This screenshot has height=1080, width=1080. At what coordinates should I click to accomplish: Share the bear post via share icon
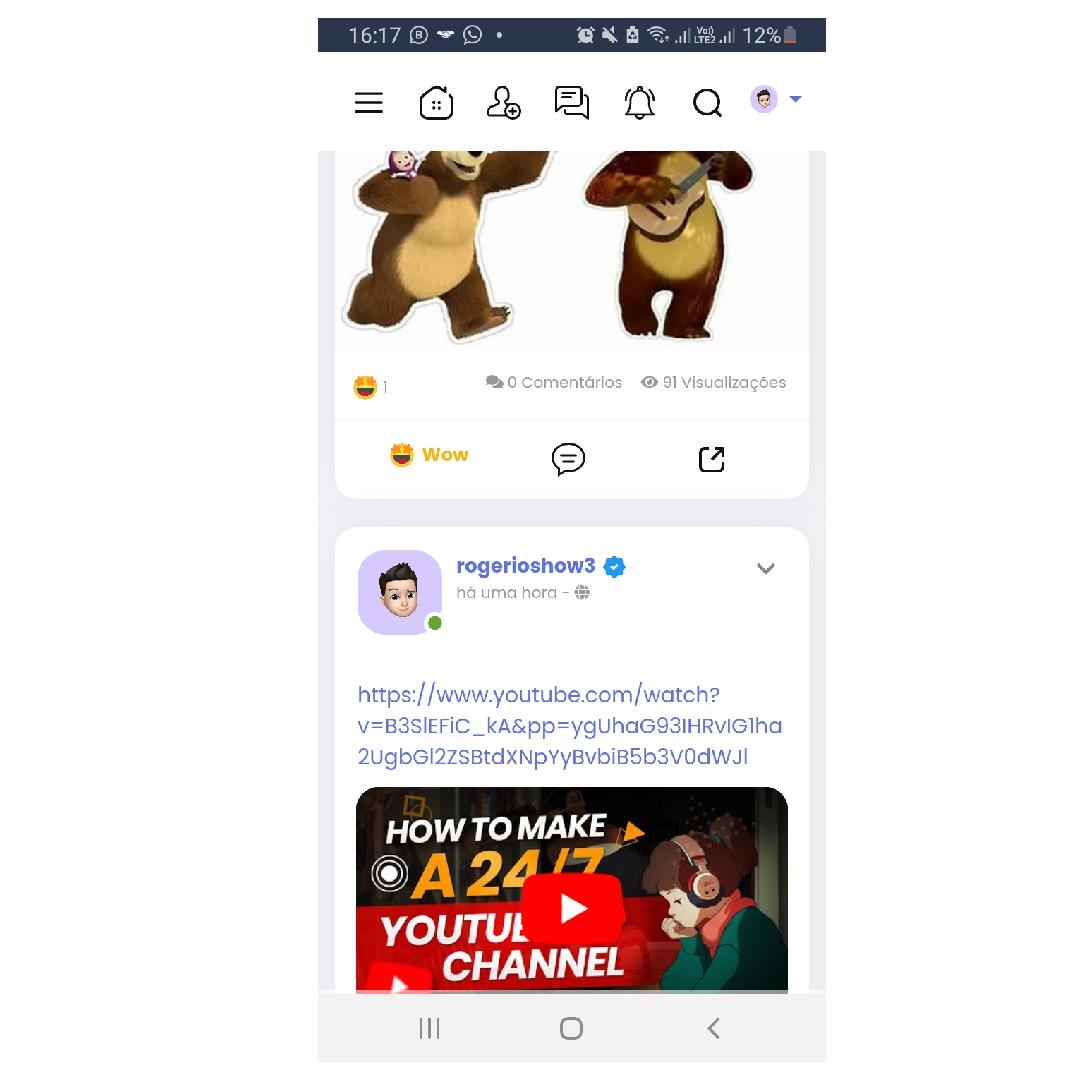click(x=712, y=459)
